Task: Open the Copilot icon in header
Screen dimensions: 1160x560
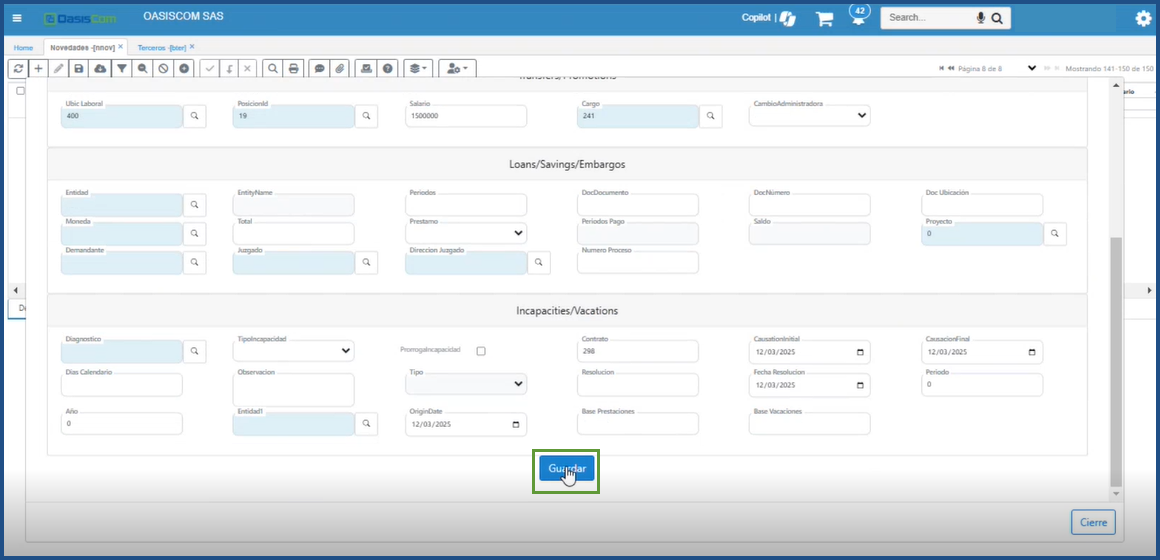Action: coord(789,18)
